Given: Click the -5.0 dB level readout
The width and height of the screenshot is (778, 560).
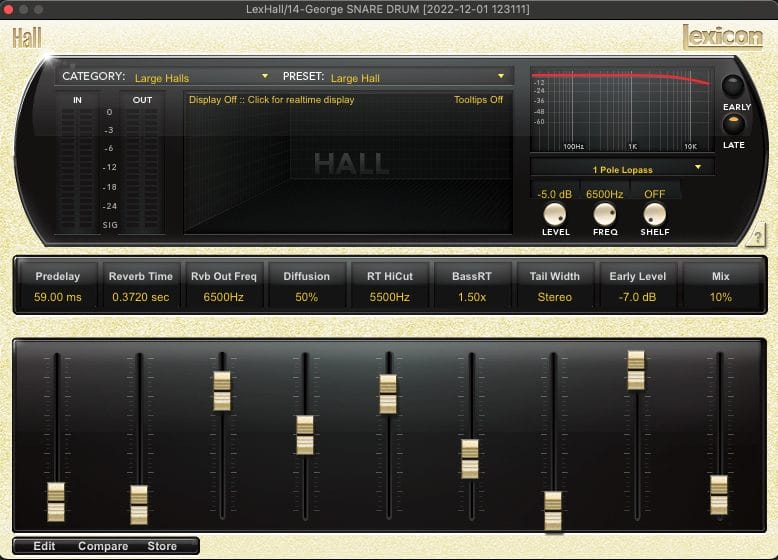Looking at the screenshot, I should 555,194.
